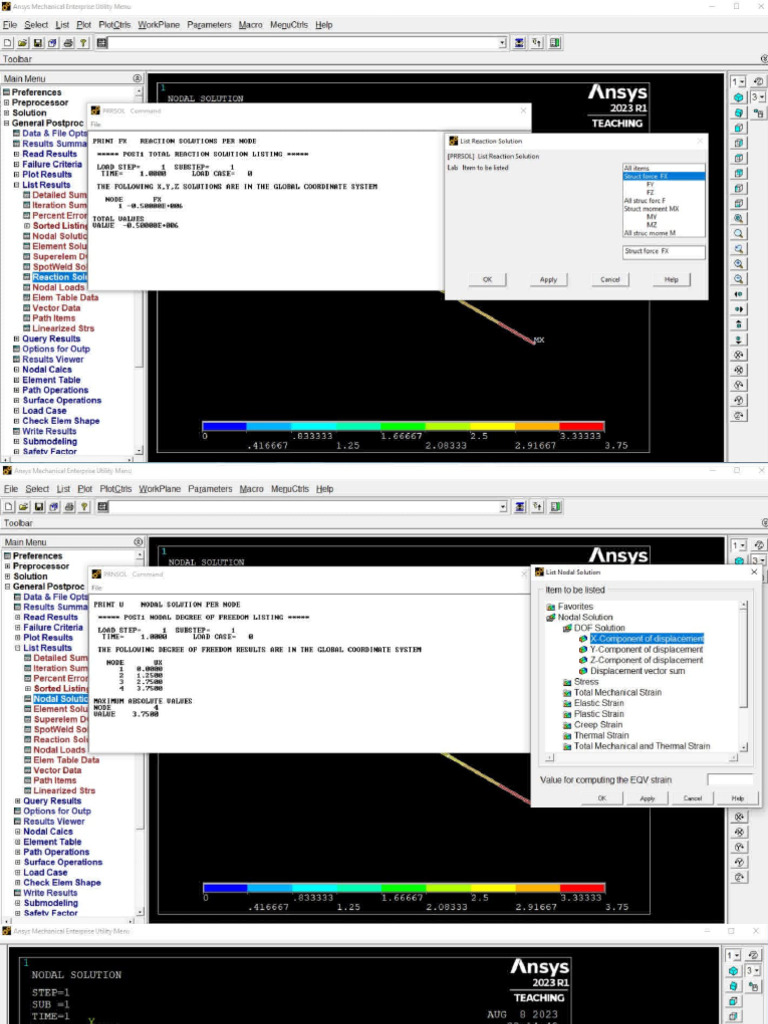This screenshot has width=768, height=1024.
Task: Click the EQV strain value input box
Action: click(729, 780)
